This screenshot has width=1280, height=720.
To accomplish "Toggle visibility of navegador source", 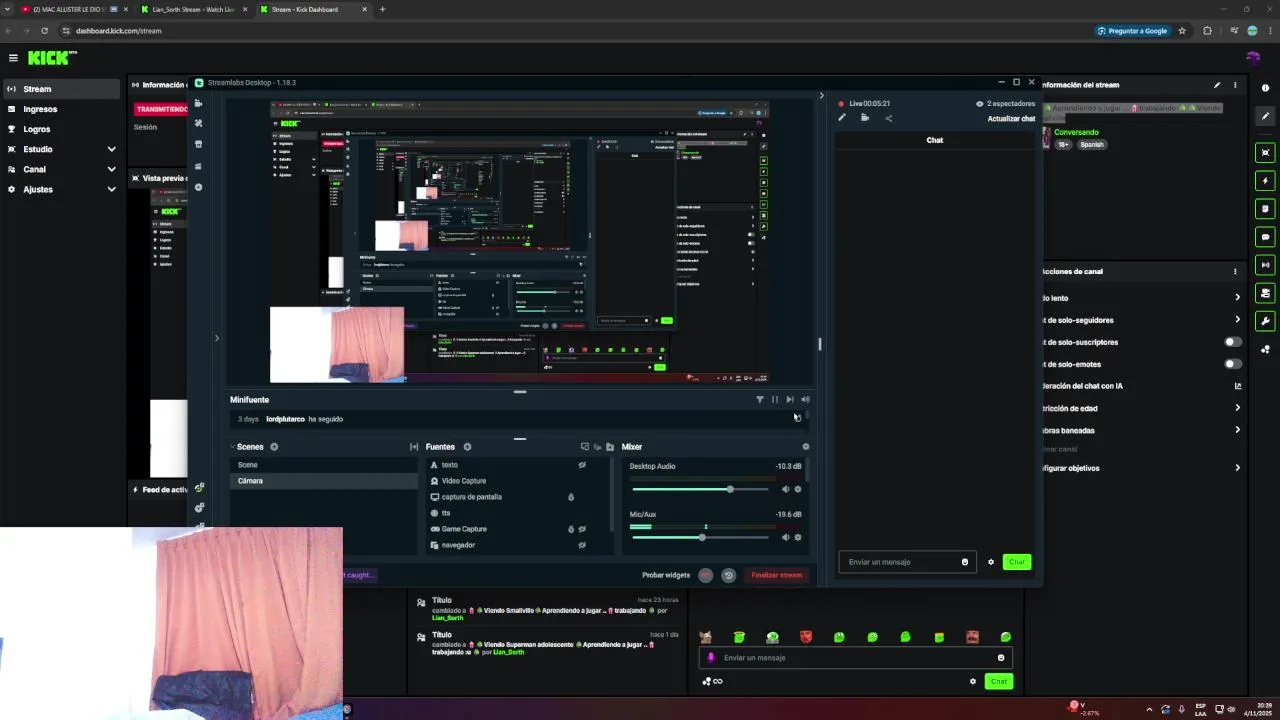I will pos(582,545).
